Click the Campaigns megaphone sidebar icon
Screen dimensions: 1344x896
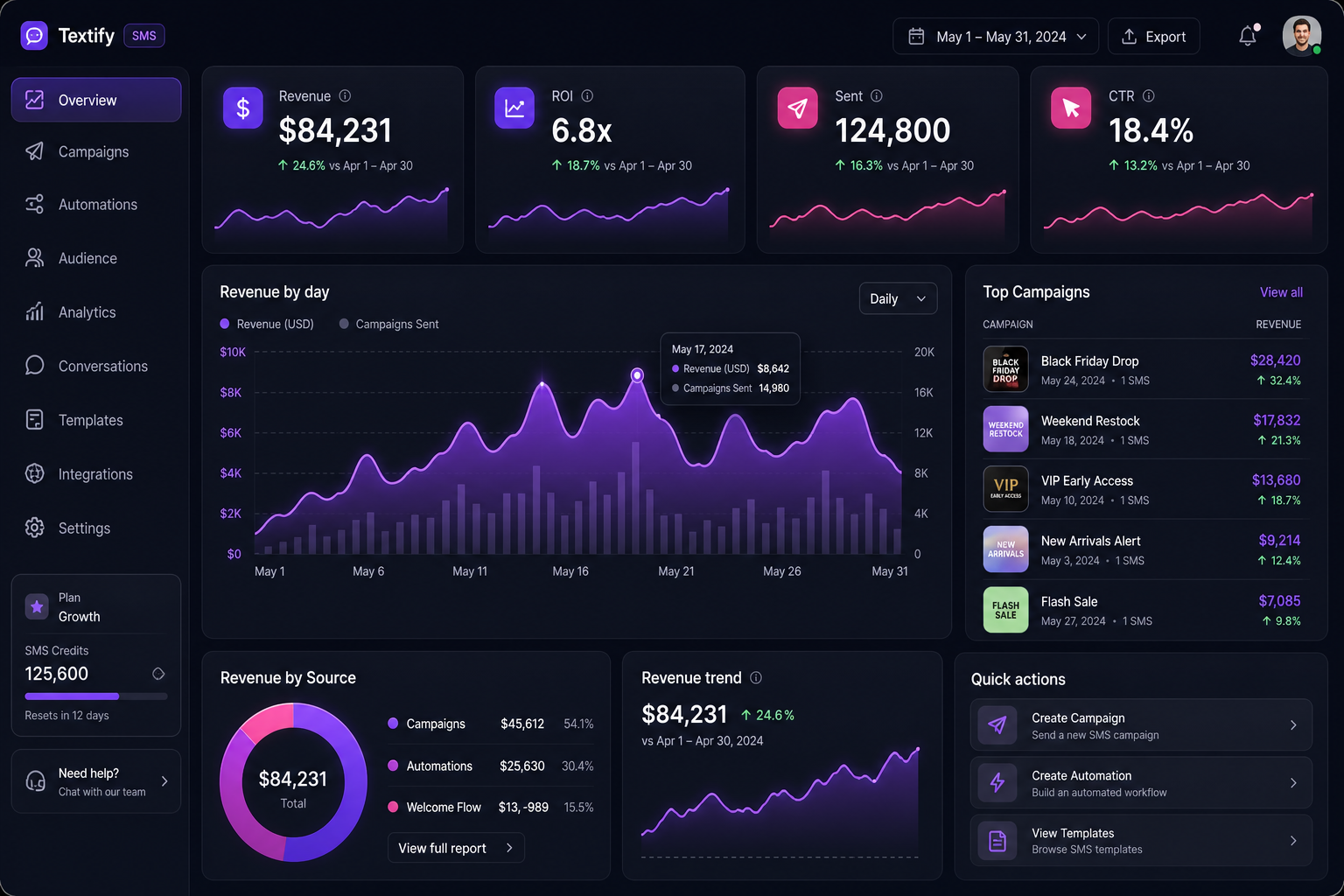pos(34,151)
